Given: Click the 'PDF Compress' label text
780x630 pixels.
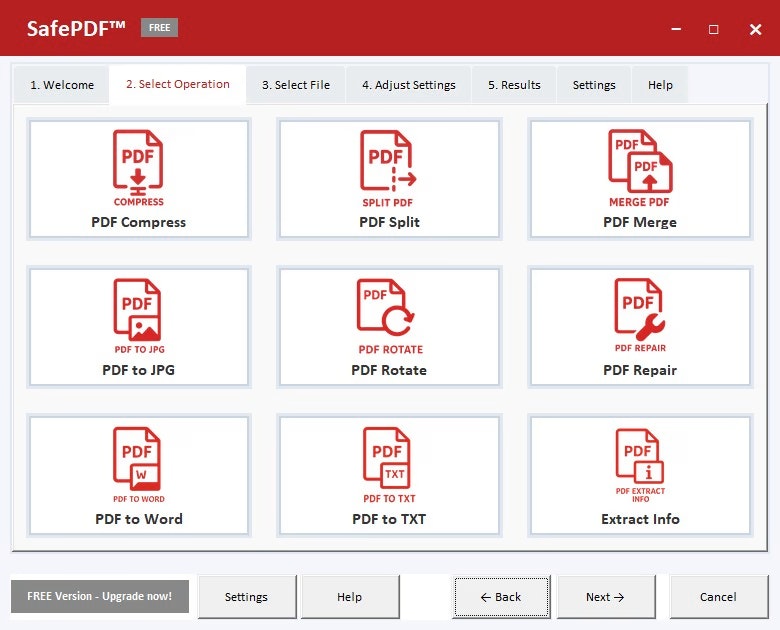Looking at the screenshot, I should 138,222.
